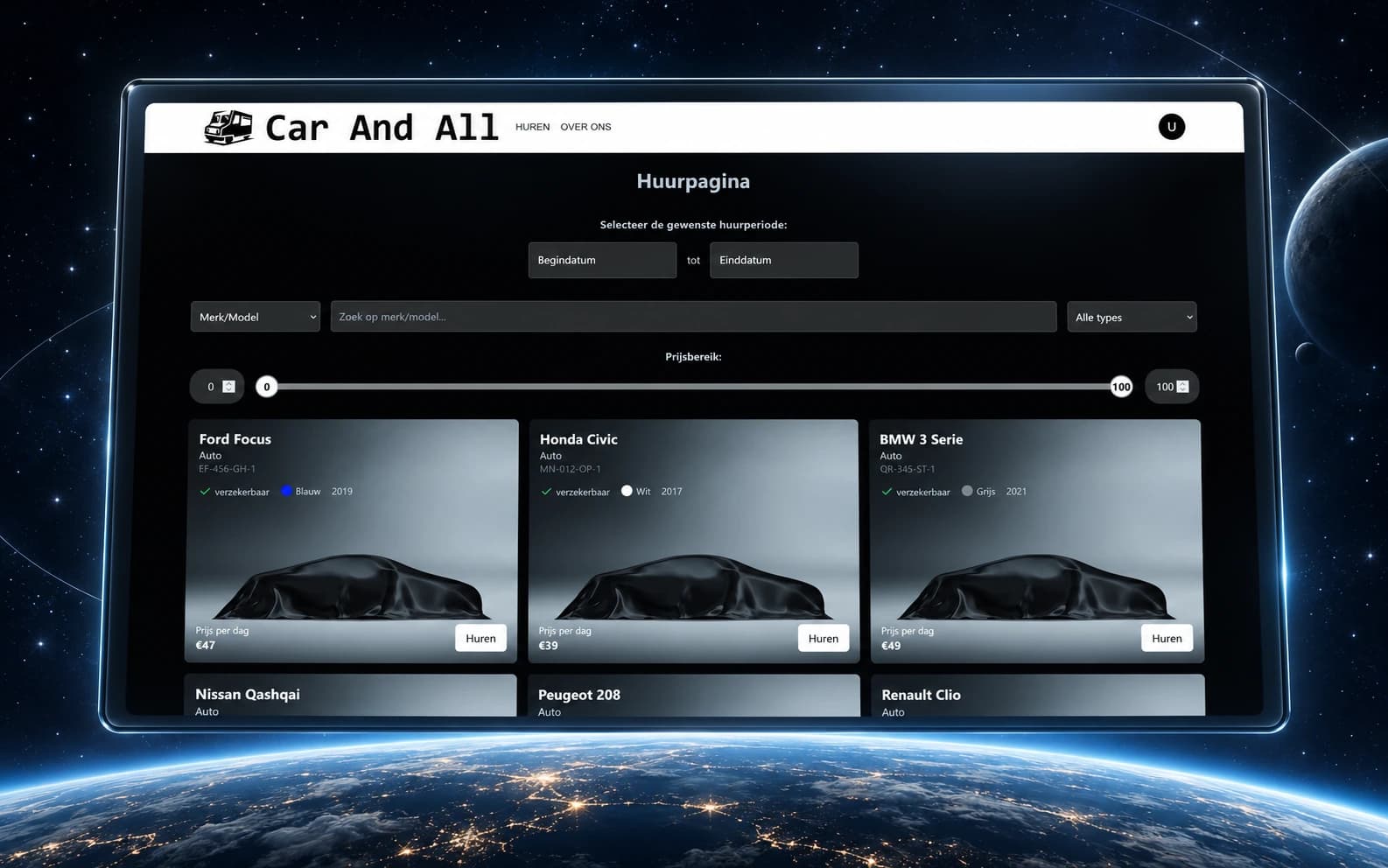Open the HUREN navigation item

pyautogui.click(x=532, y=127)
